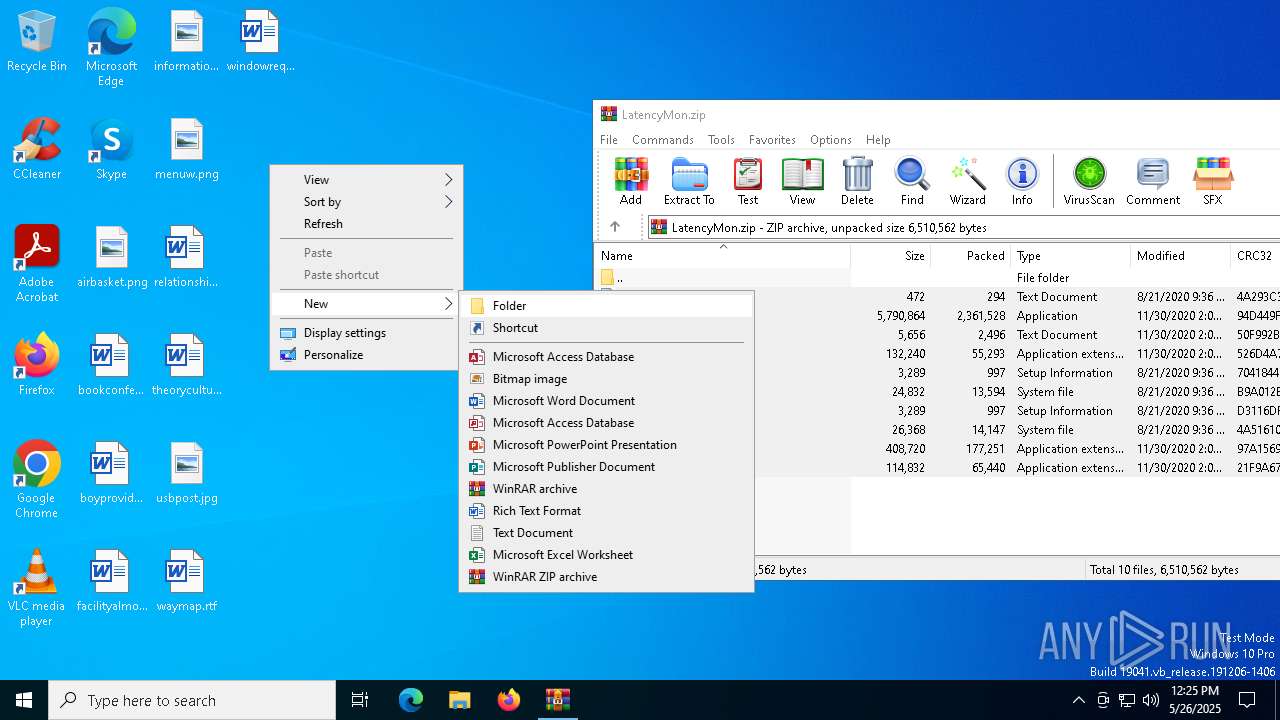
Task: Open the Find magnifier tool
Action: [x=912, y=181]
